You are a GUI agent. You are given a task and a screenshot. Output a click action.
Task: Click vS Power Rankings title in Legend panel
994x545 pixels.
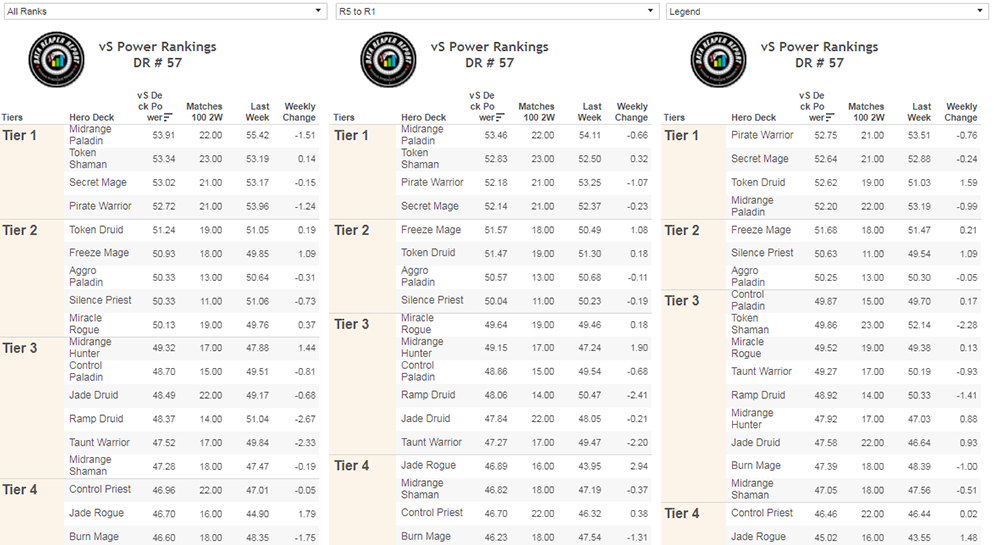tap(820, 47)
